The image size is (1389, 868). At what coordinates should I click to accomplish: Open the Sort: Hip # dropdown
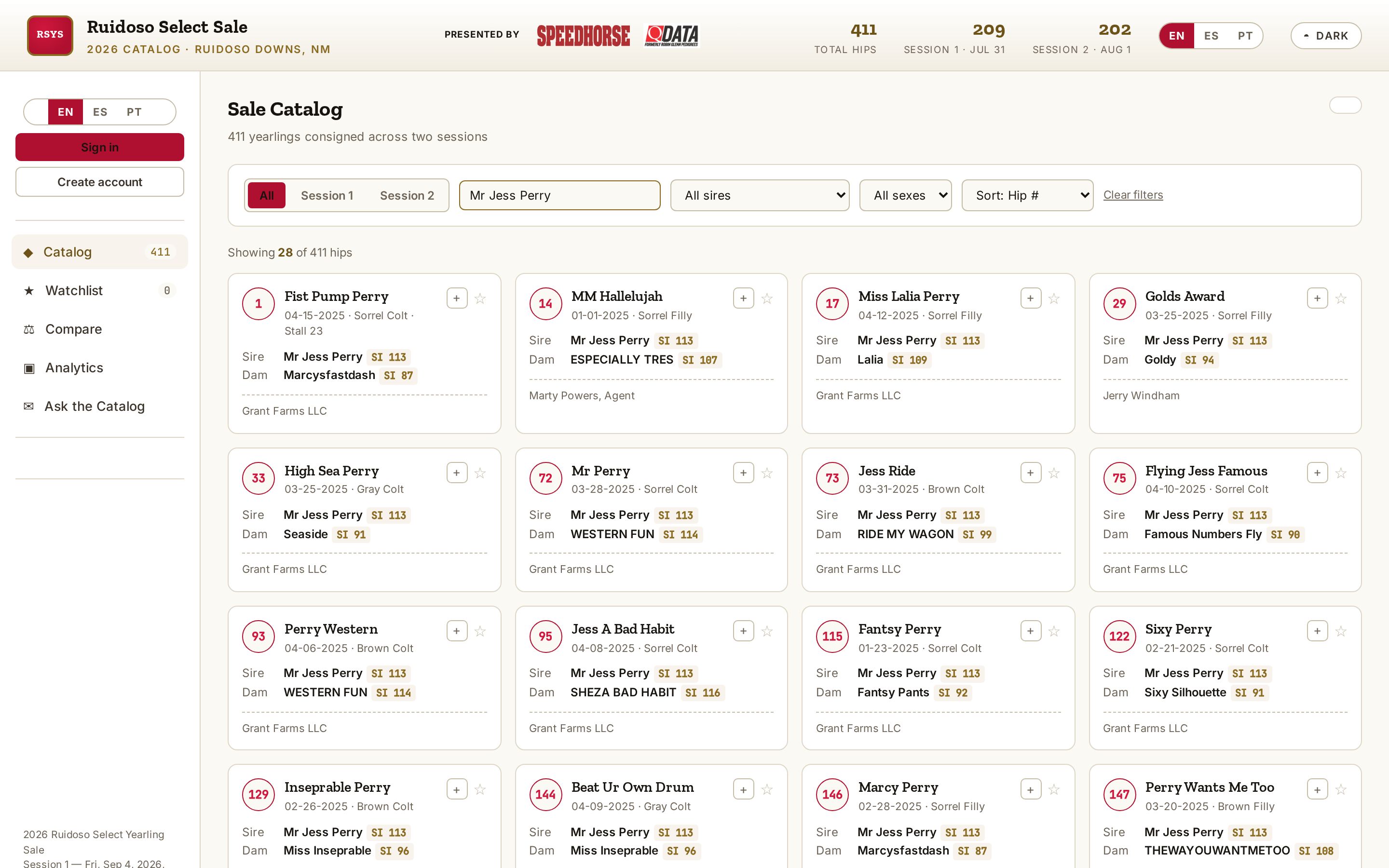tap(1027, 195)
